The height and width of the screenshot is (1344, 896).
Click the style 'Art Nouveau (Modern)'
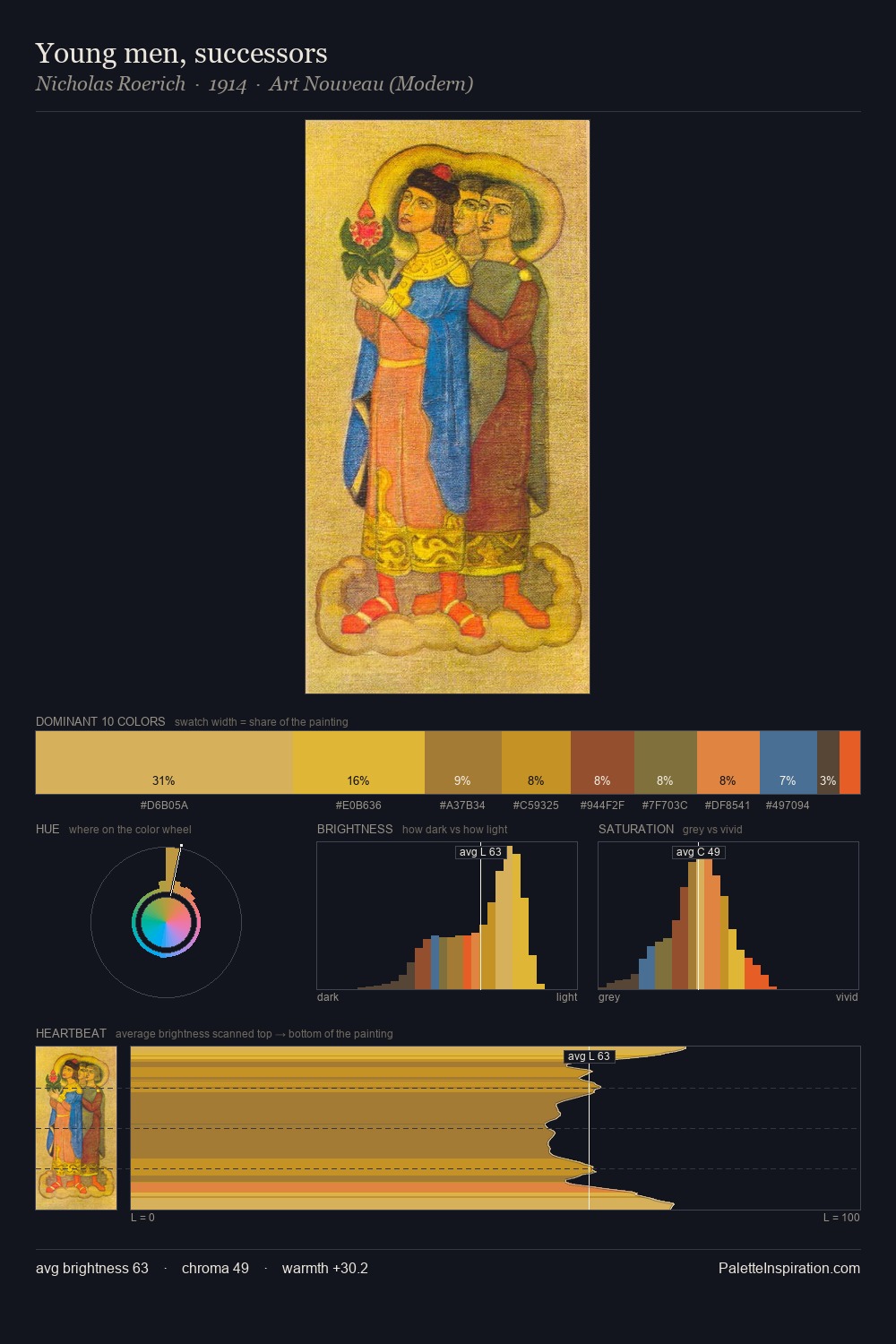(371, 84)
